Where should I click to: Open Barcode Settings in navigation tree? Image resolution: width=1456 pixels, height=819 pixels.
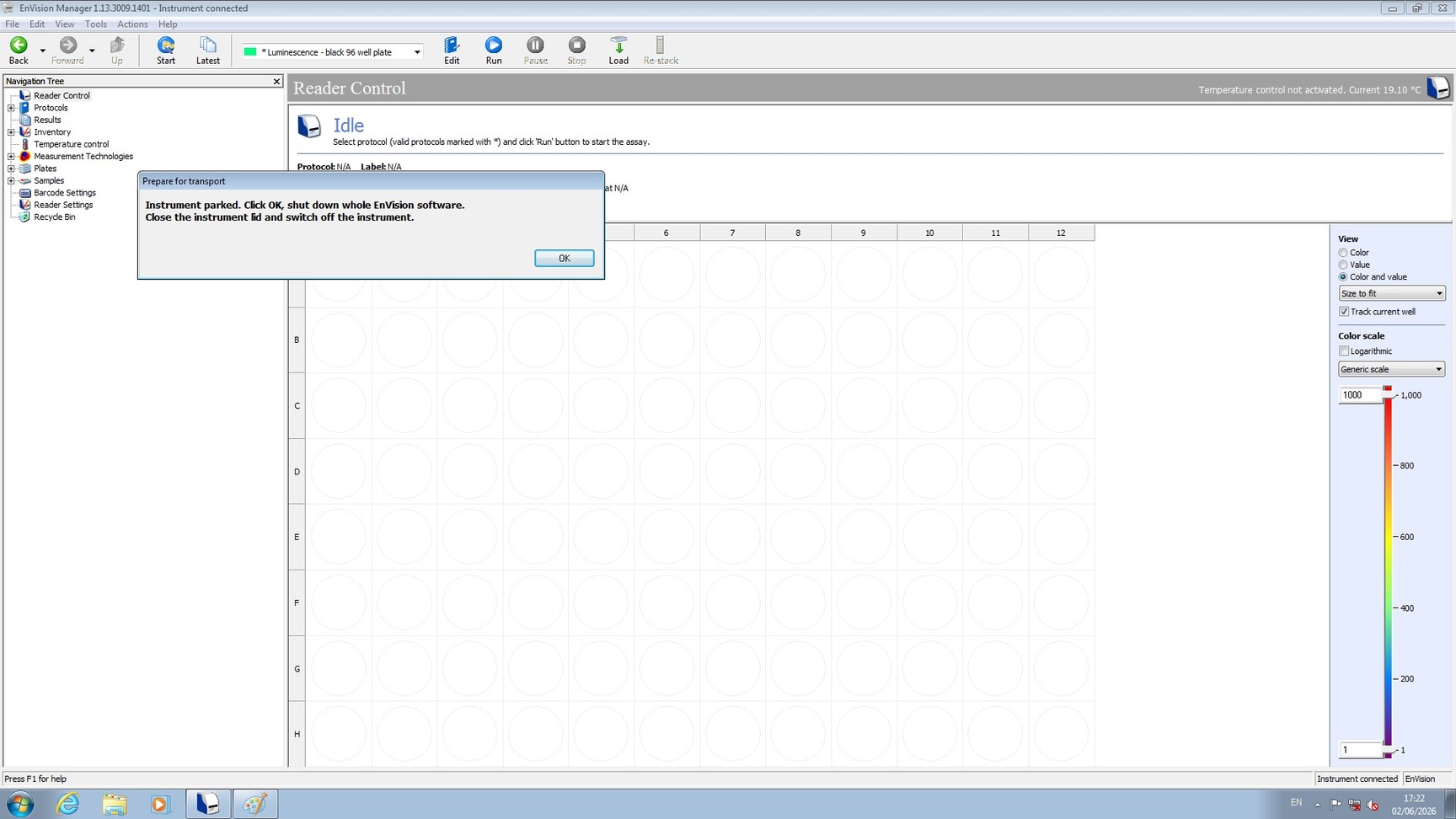65,193
